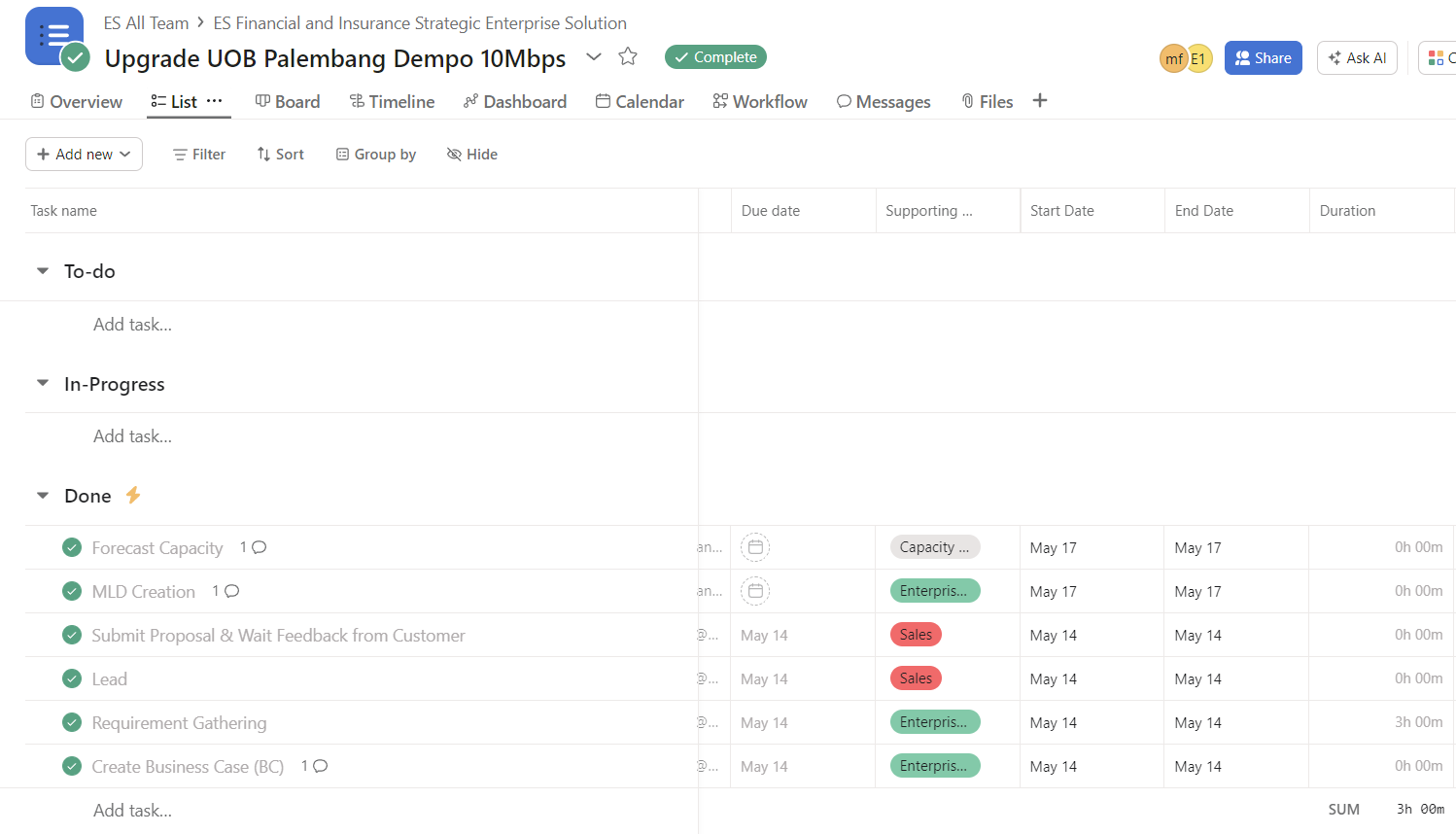The height and width of the screenshot is (834, 1456).
Task: Switch to the Timeline tab
Action: click(x=392, y=102)
